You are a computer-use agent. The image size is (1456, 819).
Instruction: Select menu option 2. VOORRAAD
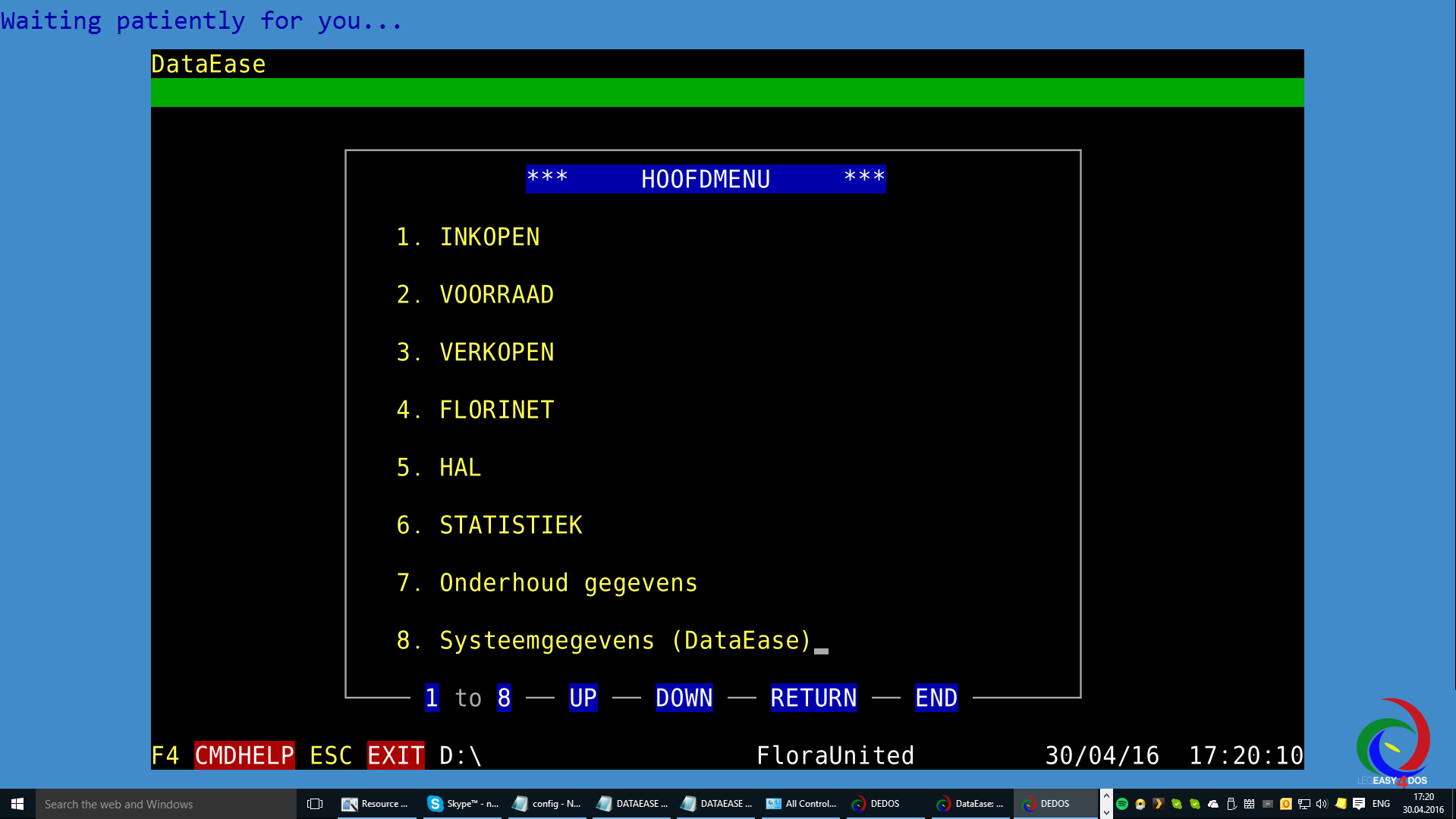475,295
